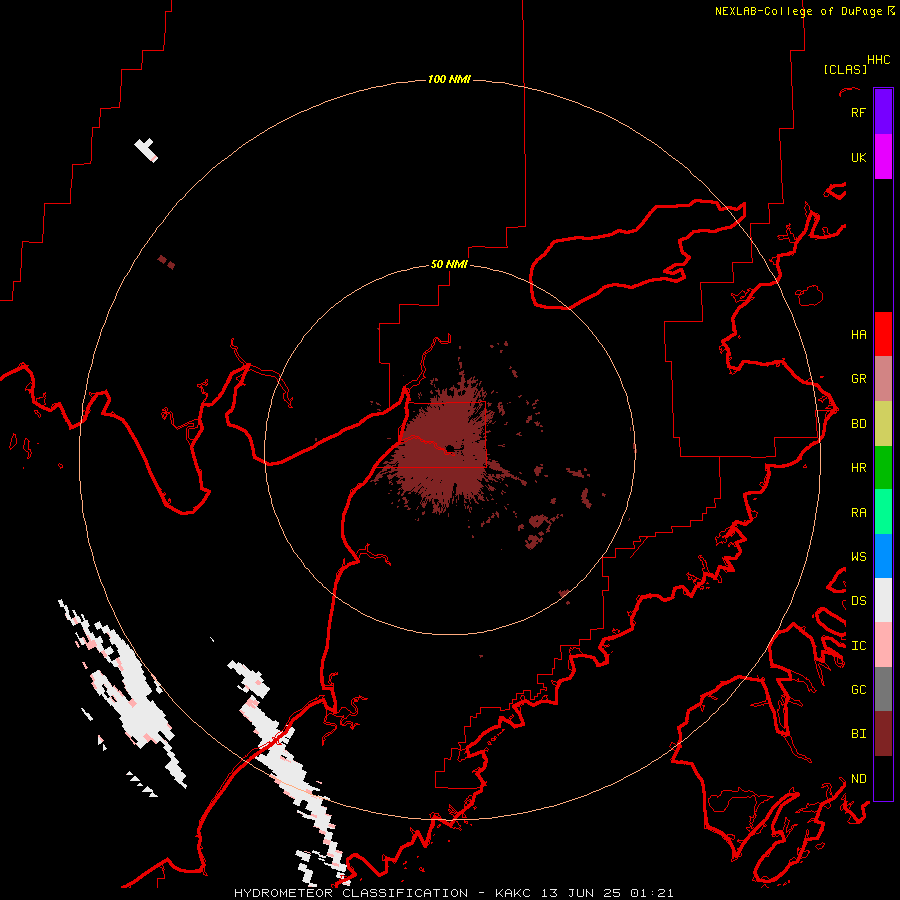This screenshot has width=900, height=900.
Task: Click the ND legend label
Action: [858, 779]
